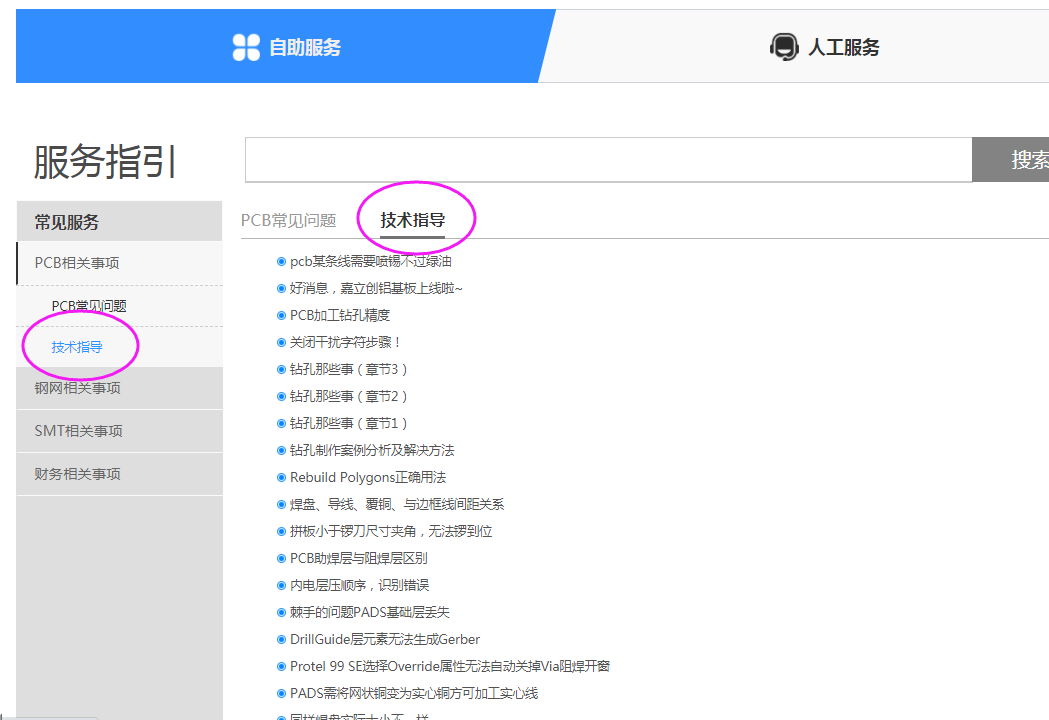Open the 自助服务 tab
1049x720 pixels.
click(x=305, y=47)
